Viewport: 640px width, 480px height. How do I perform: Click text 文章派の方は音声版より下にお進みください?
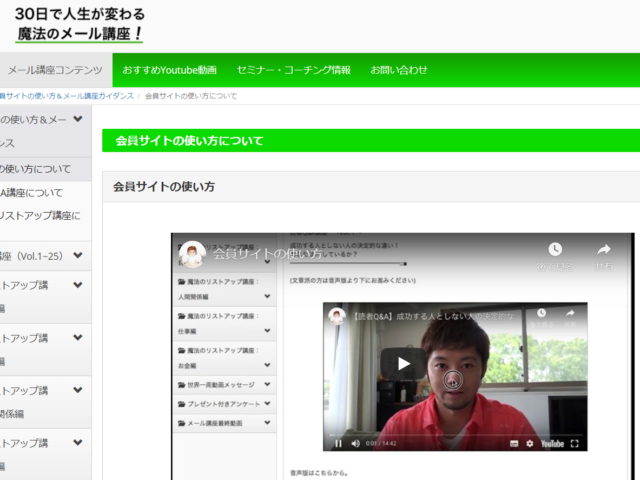tap(353, 280)
